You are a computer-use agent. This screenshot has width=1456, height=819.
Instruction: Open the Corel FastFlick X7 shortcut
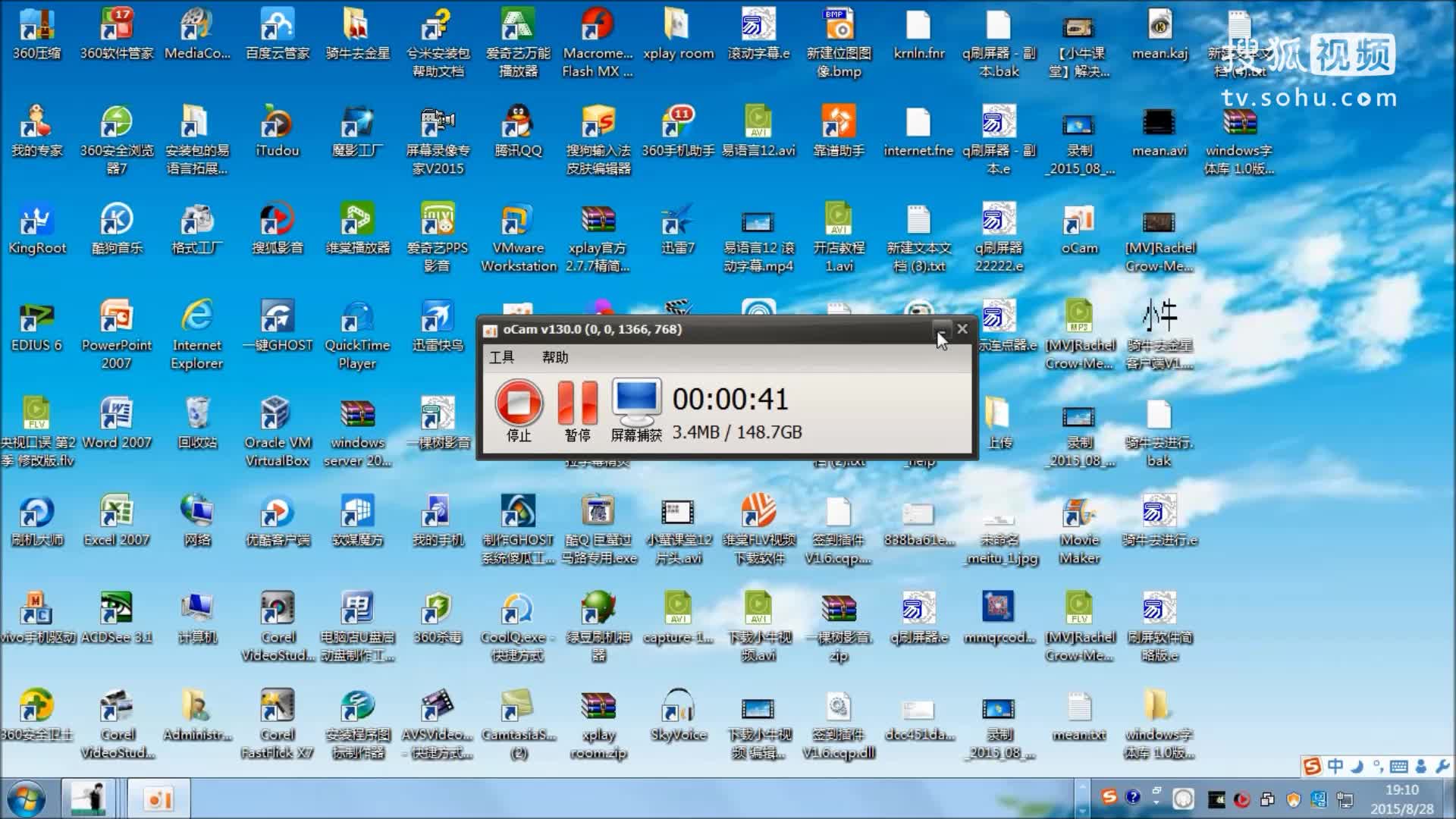point(278,723)
